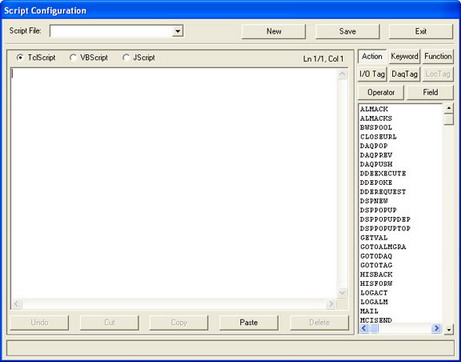Click inside the script editor text area

point(174,183)
